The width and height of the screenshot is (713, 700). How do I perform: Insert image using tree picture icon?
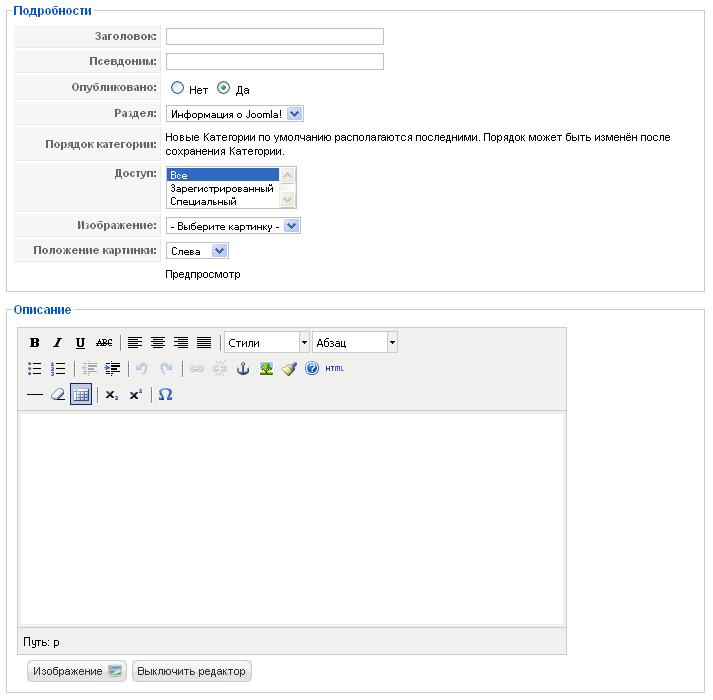click(266, 368)
